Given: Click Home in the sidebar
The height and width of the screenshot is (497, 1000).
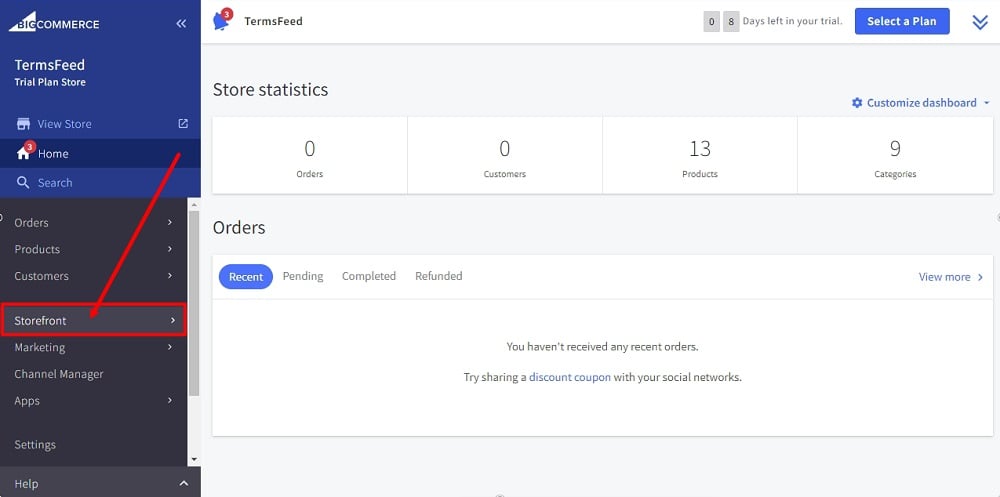Looking at the screenshot, I should (53, 154).
